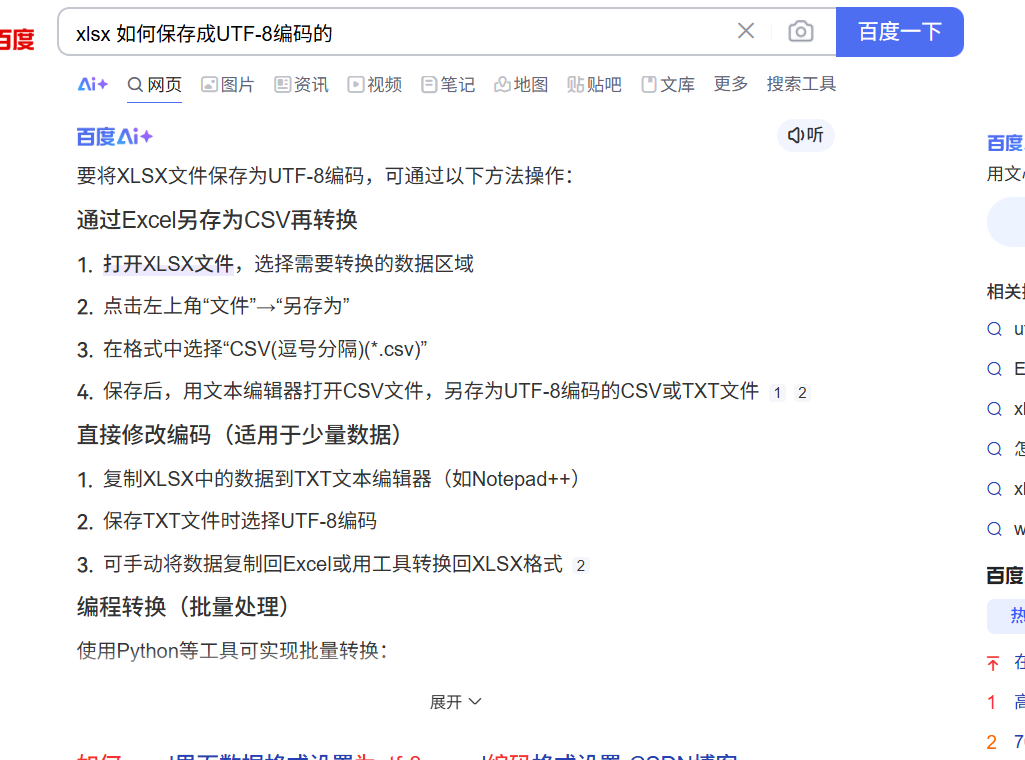Image resolution: width=1025 pixels, height=760 pixels.
Task: Click the Baidu logo at top left
Action: pos(17,39)
